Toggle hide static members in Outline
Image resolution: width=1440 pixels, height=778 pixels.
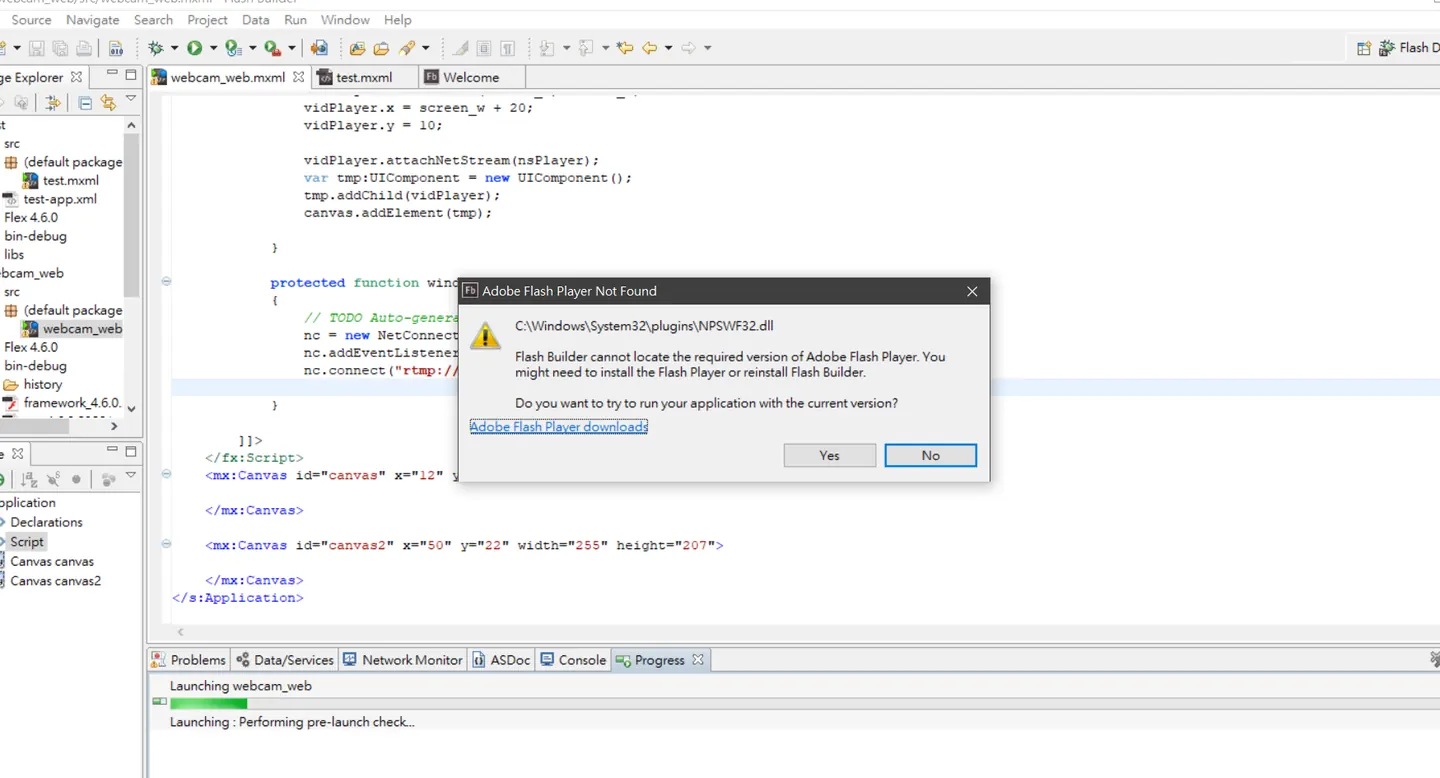click(53, 480)
